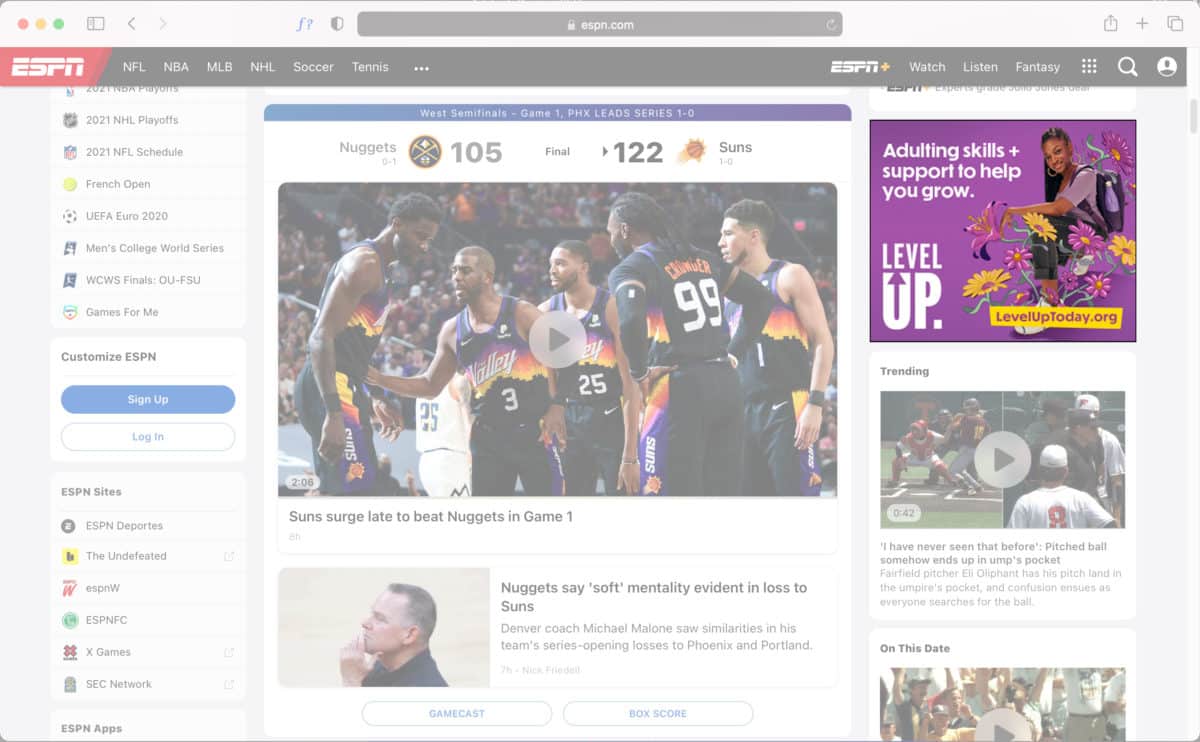Click the Sign Up button
Screen dimensions: 1200x742
(148, 399)
